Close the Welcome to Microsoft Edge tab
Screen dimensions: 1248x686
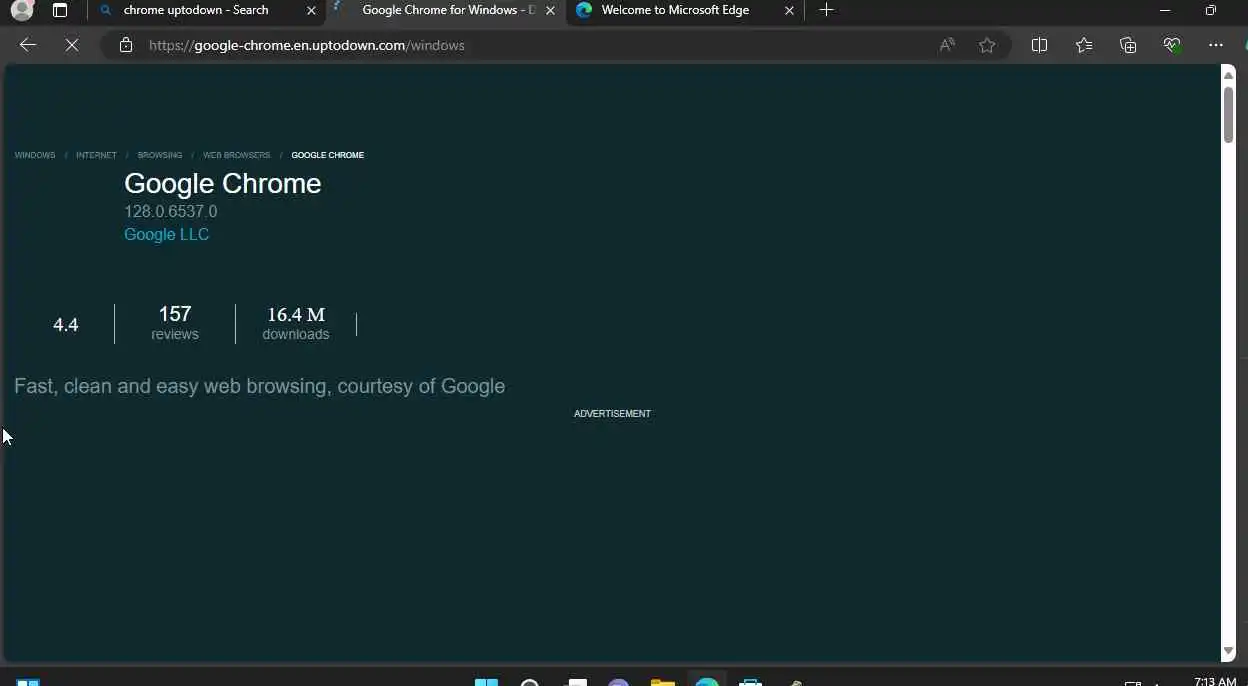(x=789, y=10)
